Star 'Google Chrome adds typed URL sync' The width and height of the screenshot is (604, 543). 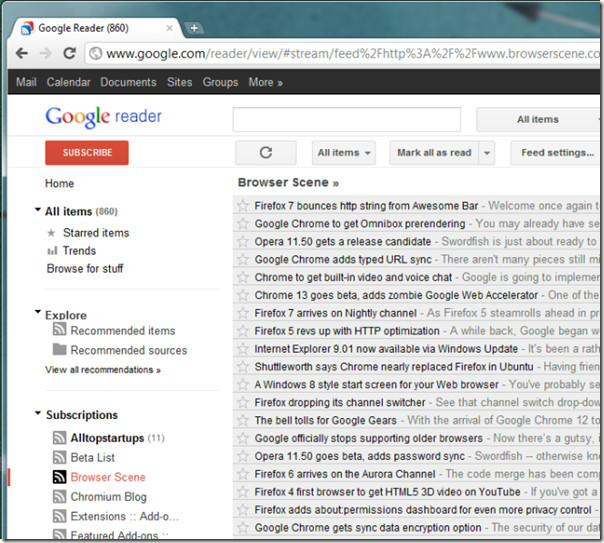(x=243, y=259)
